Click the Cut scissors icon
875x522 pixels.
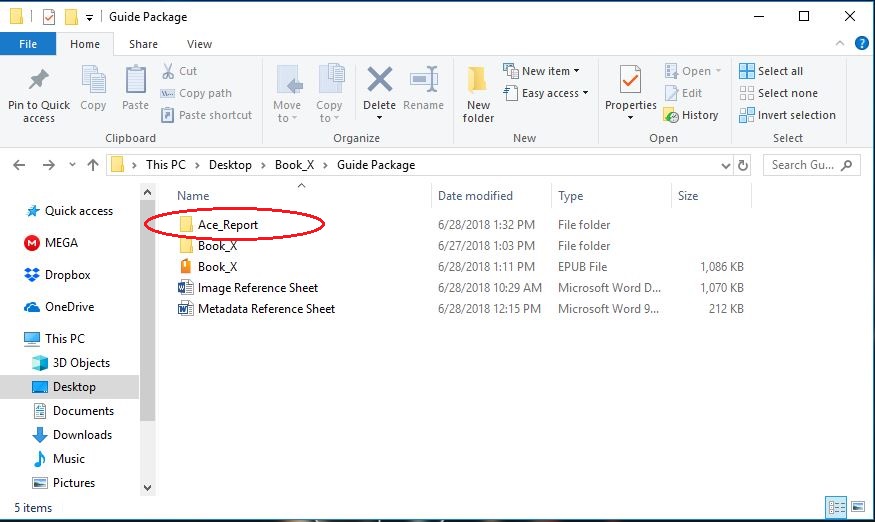tap(168, 71)
